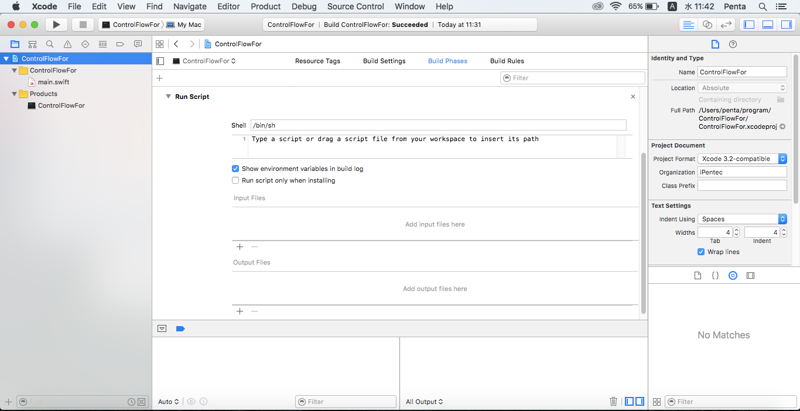Toggle the Navigator pane visibility
Screen dimensions: 800x411
point(749,24)
